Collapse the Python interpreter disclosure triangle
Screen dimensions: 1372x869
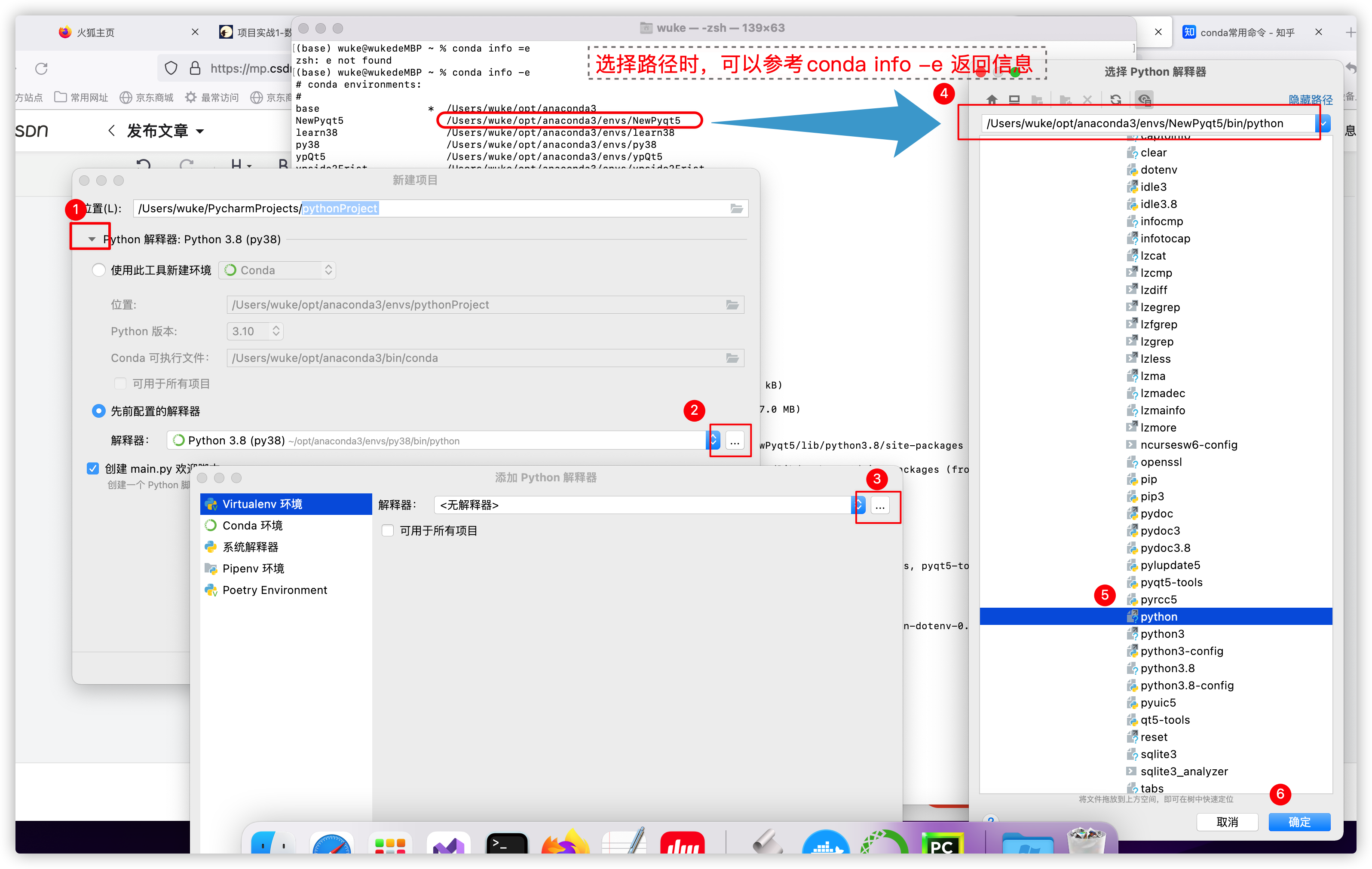pos(92,239)
